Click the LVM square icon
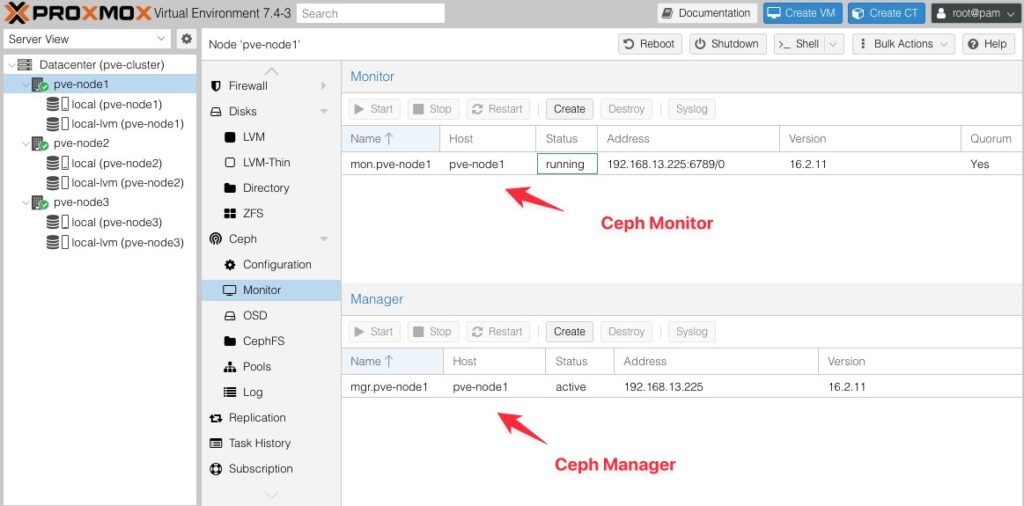1024x506 pixels. point(229,137)
